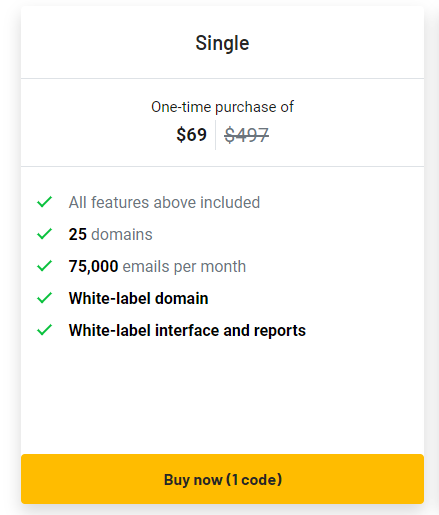Click the bold 25 number in domains line
439x515 pixels.
pos(78,234)
